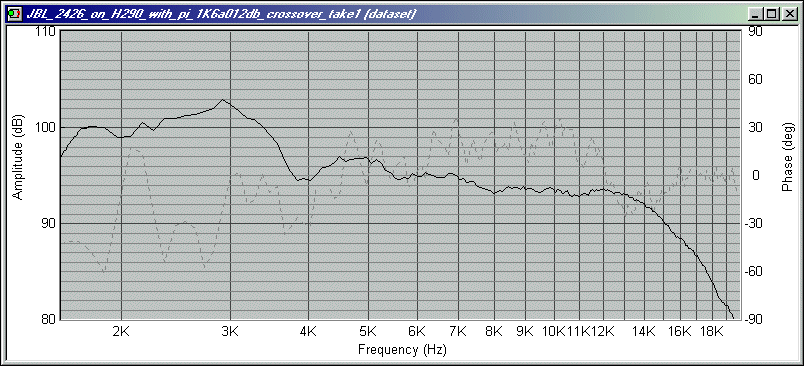The height and width of the screenshot is (366, 804).
Task: Close the JBL_2426 dataset window
Action: [x=787, y=15]
